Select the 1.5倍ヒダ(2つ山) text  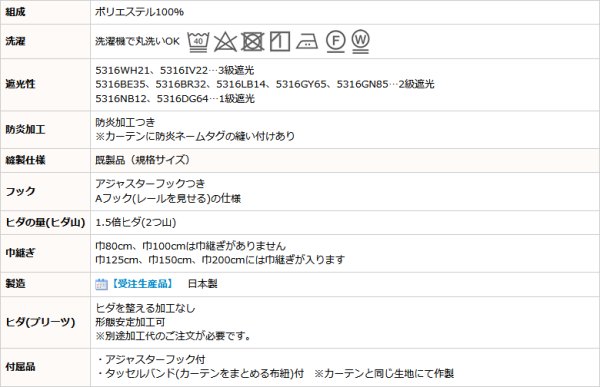pos(136,222)
